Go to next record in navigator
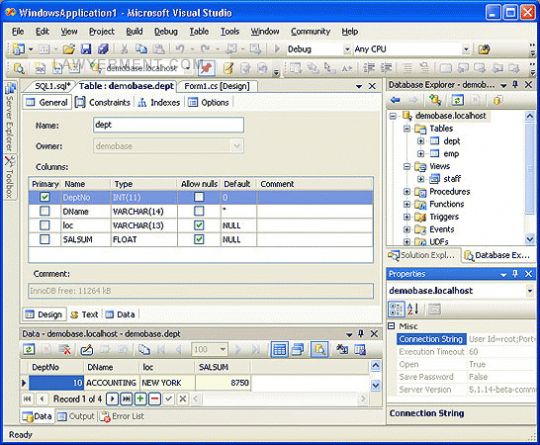This screenshot has width=540, height=445. tap(112, 399)
